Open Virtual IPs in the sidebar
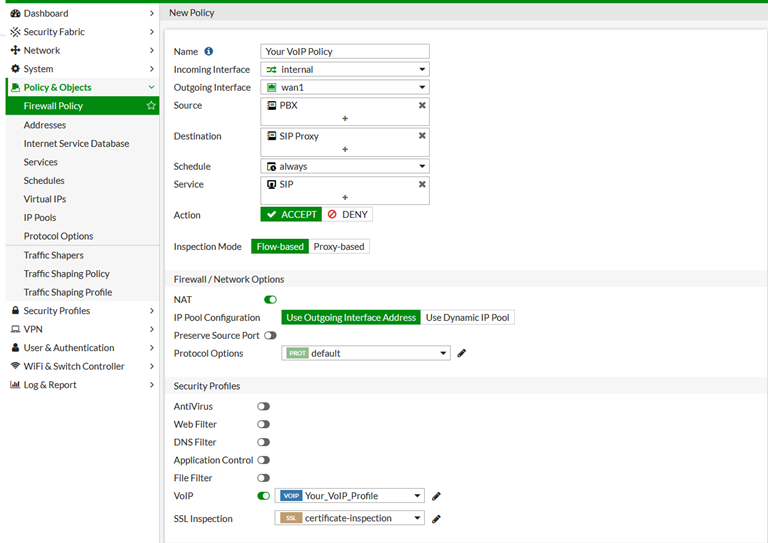Screen dimensions: 768x543 pyautogui.click(x=45, y=199)
